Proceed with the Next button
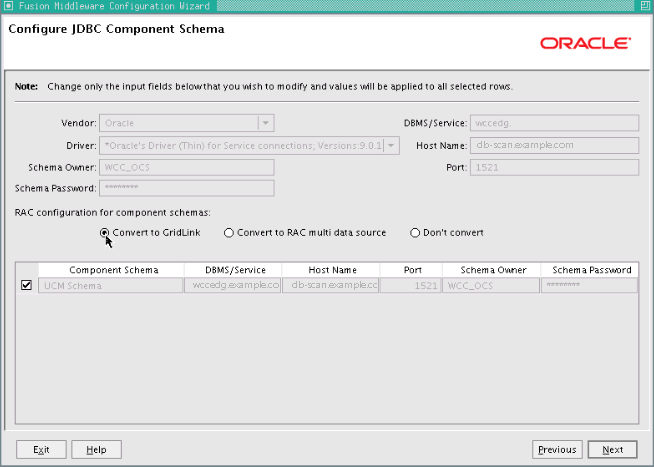The height and width of the screenshot is (467, 654). click(x=612, y=449)
